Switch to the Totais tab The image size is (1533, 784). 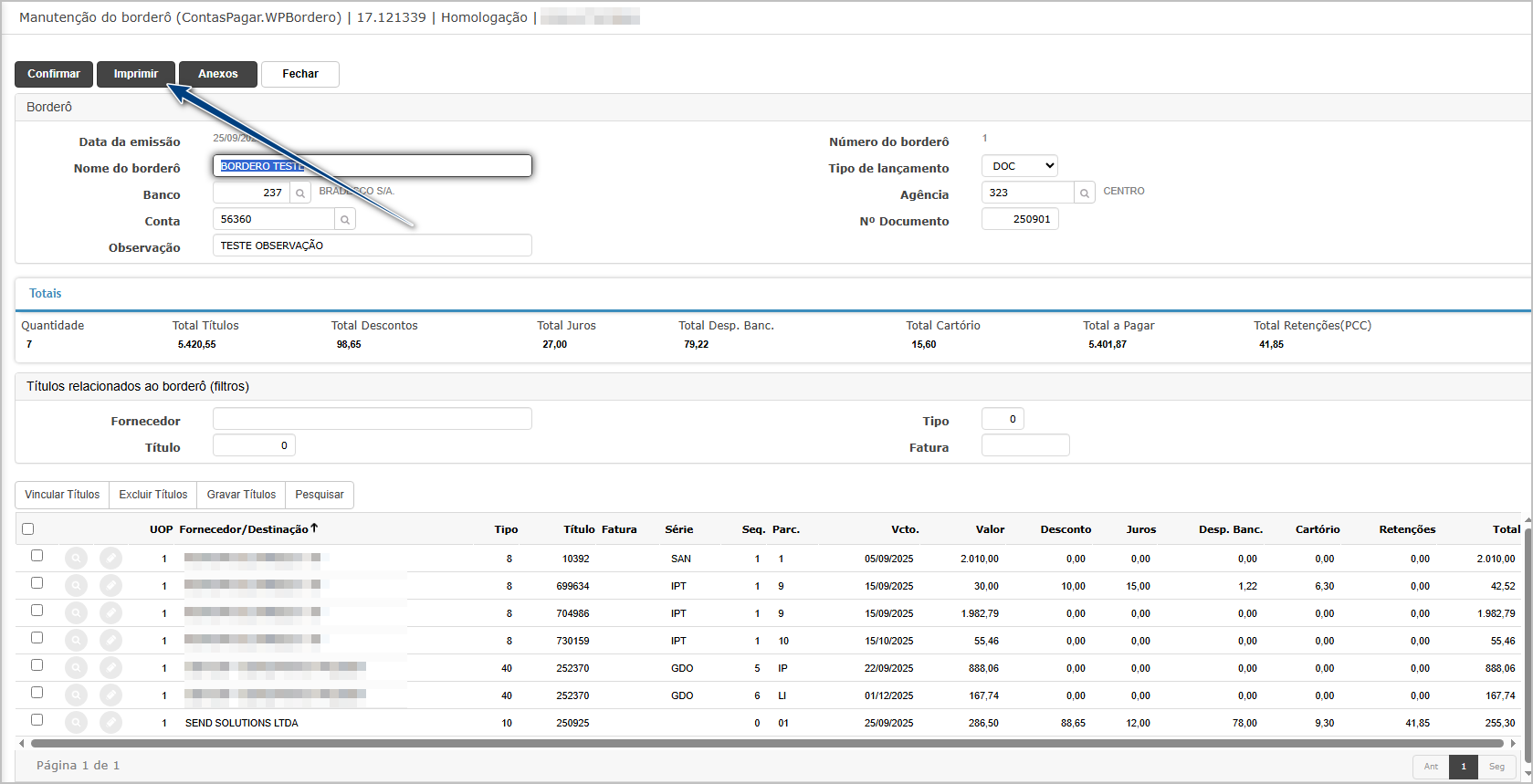pyautogui.click(x=46, y=294)
